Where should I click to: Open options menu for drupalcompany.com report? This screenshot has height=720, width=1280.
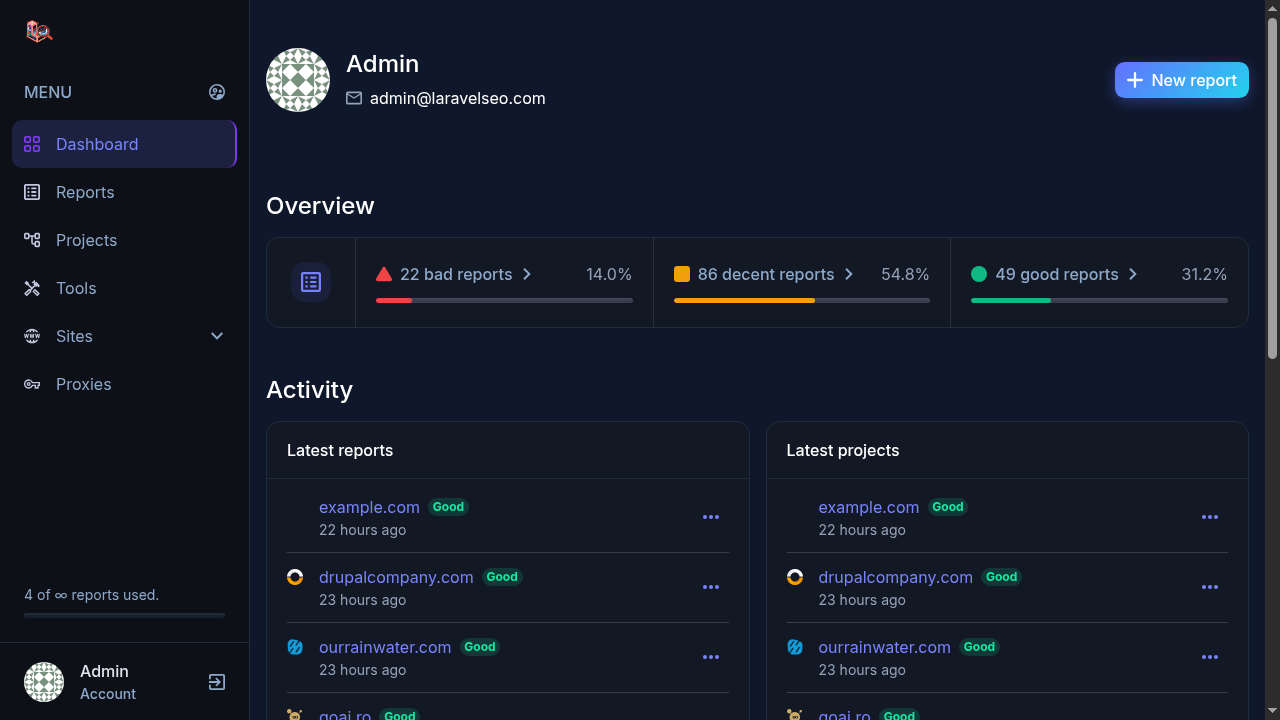coord(711,587)
